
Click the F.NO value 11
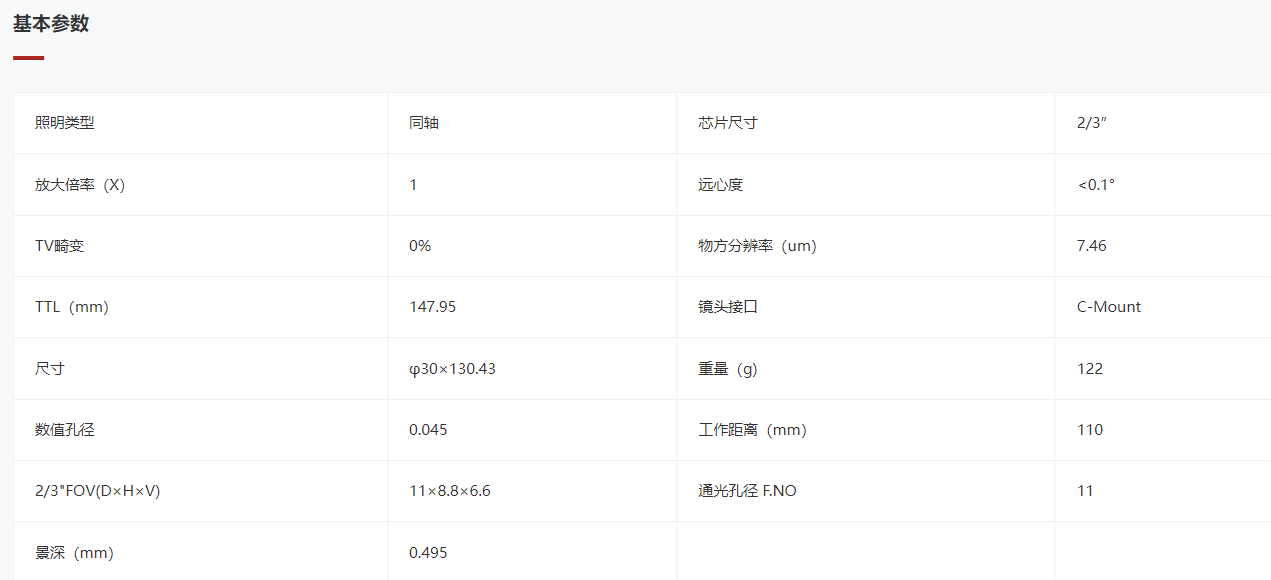click(1086, 491)
